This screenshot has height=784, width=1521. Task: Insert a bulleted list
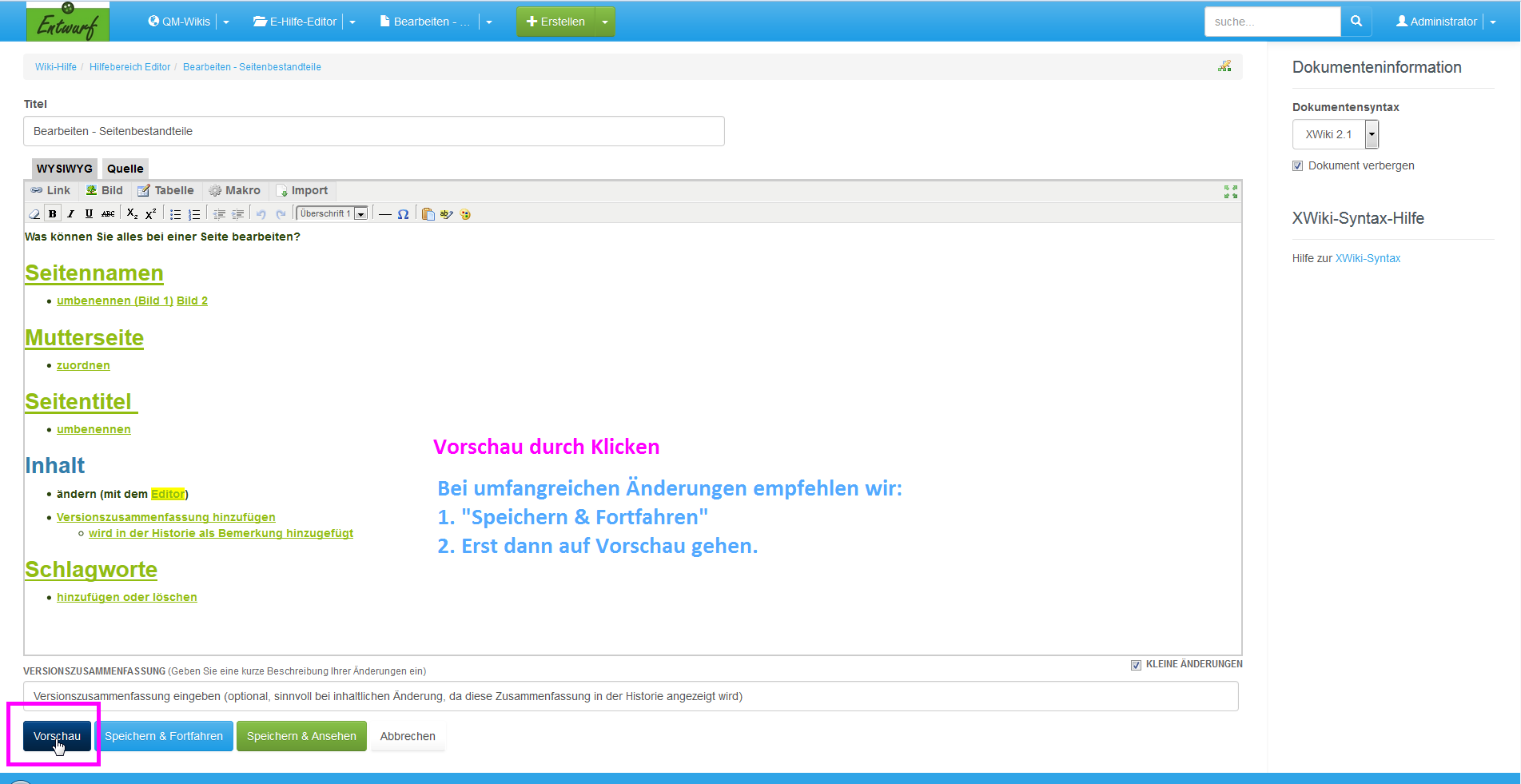(x=175, y=214)
